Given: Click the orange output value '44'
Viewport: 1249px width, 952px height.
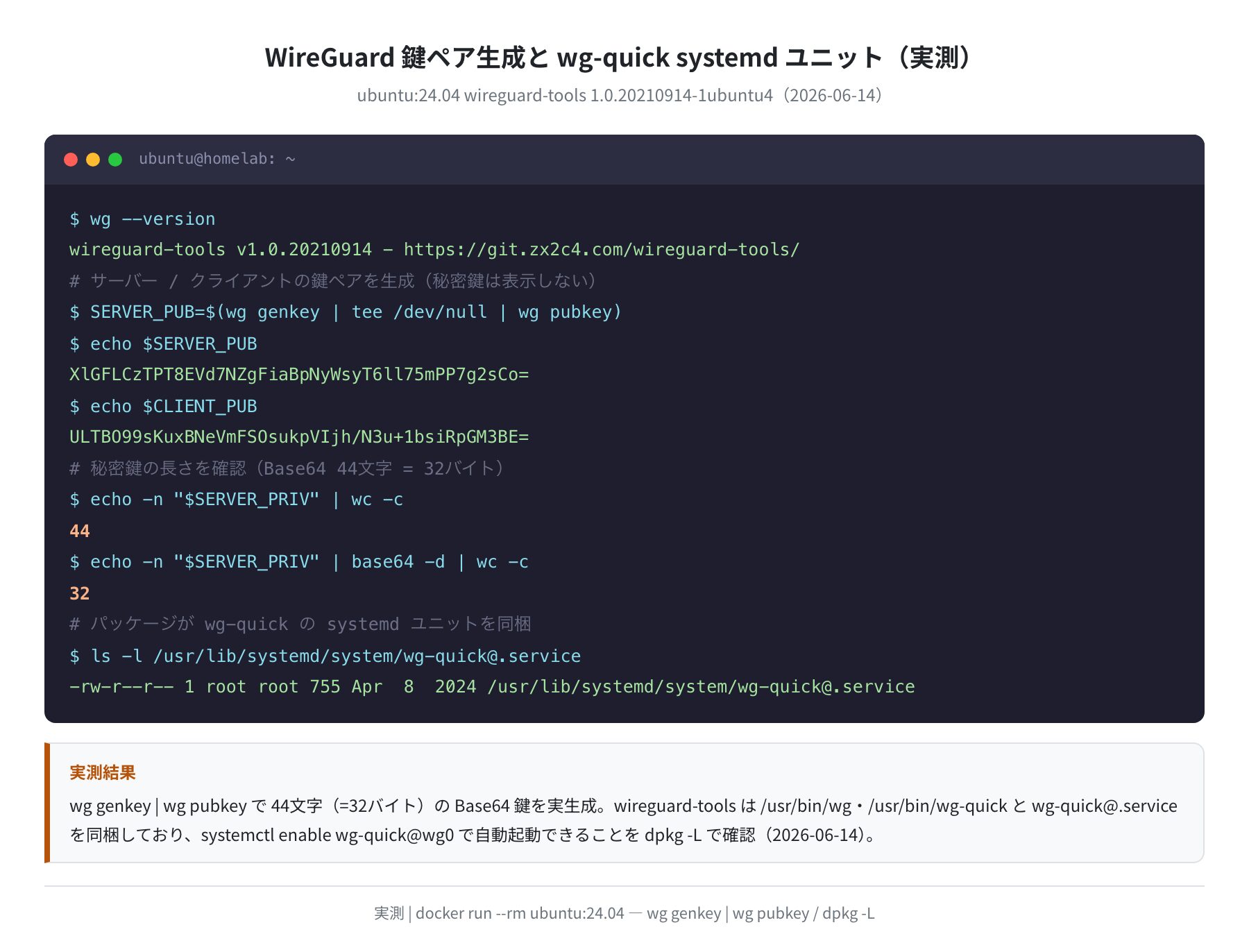Looking at the screenshot, I should pyautogui.click(x=80, y=532).
